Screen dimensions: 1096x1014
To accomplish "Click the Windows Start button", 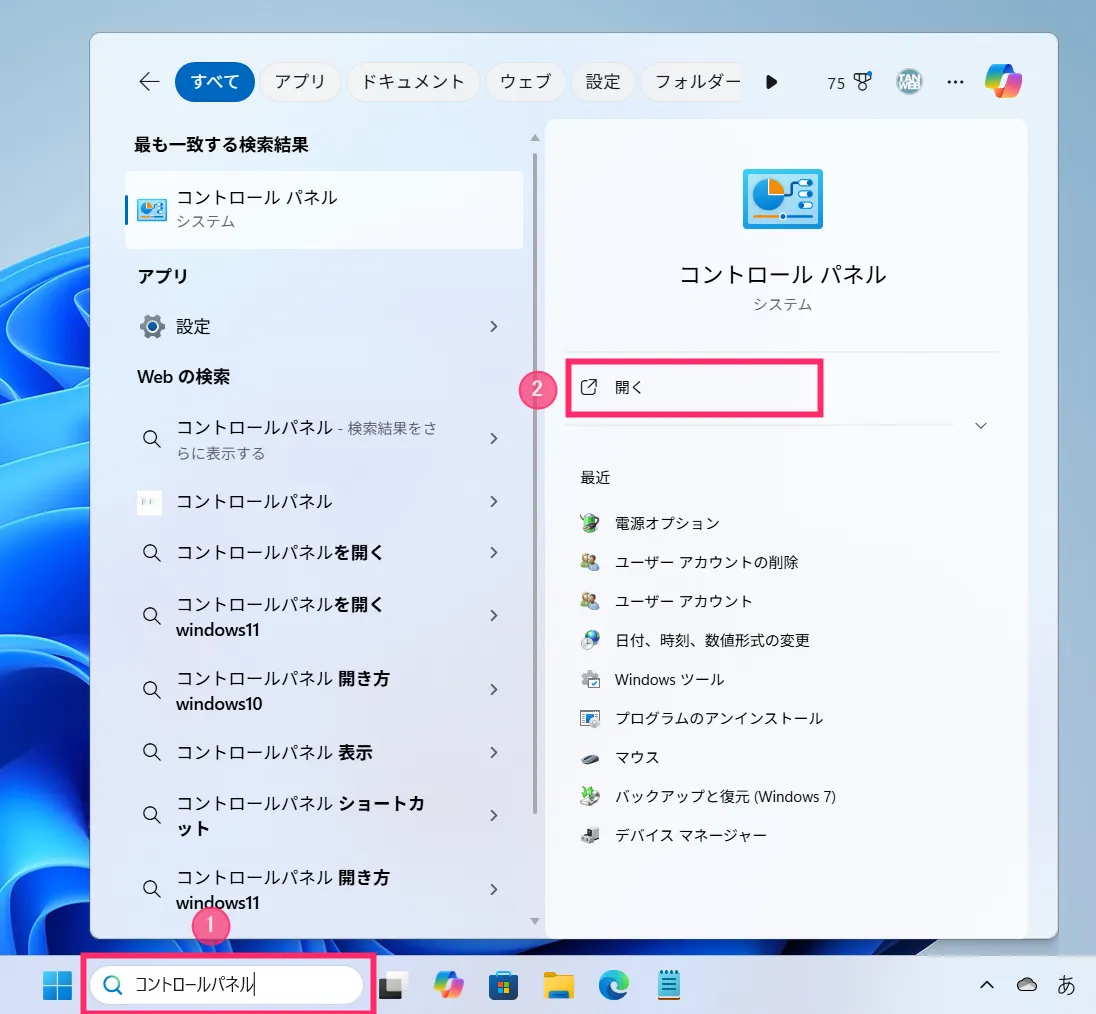I will click(x=57, y=985).
